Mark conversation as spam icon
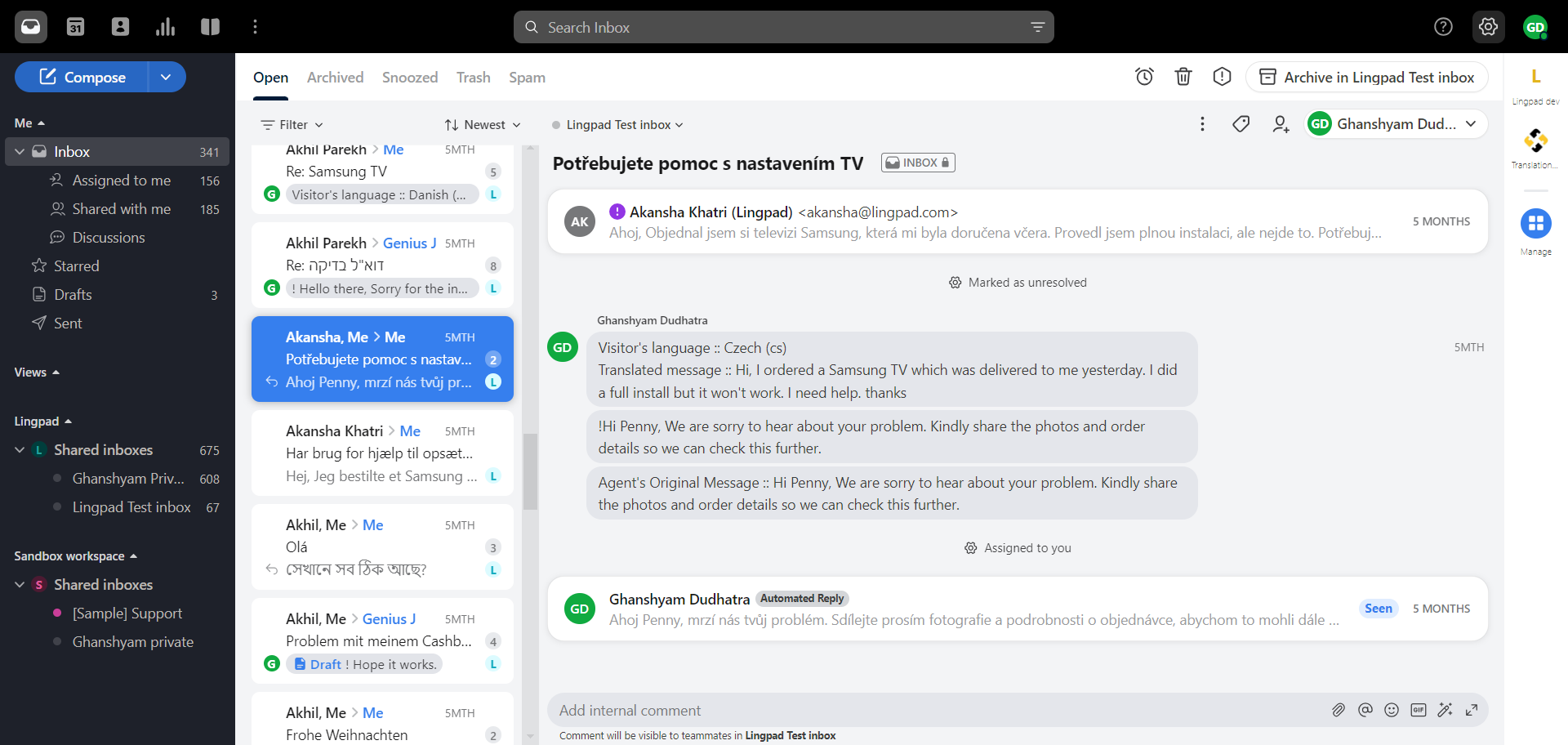Viewport: 1568px width, 745px height. (x=1222, y=77)
